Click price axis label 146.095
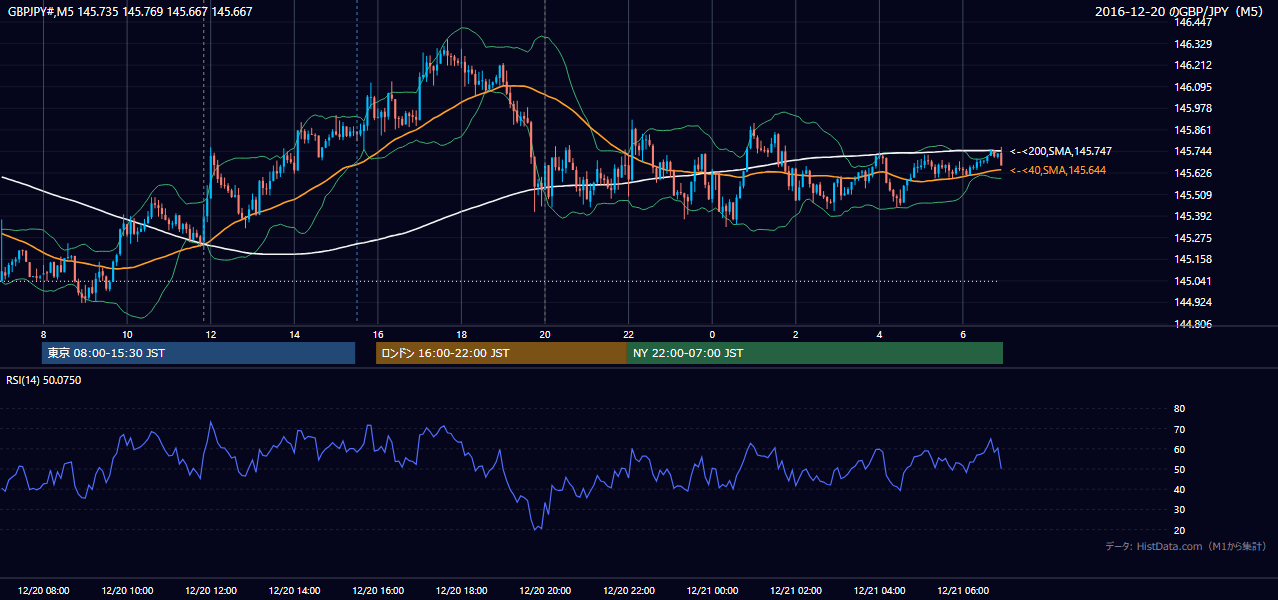Screen dimensions: 1278x600 (x=1193, y=87)
